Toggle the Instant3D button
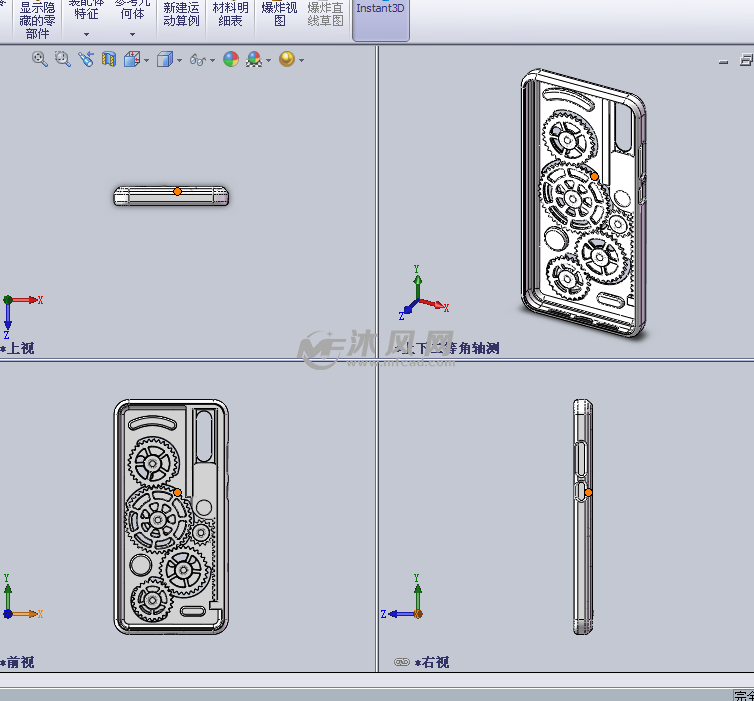The width and height of the screenshot is (754, 701). point(380,19)
